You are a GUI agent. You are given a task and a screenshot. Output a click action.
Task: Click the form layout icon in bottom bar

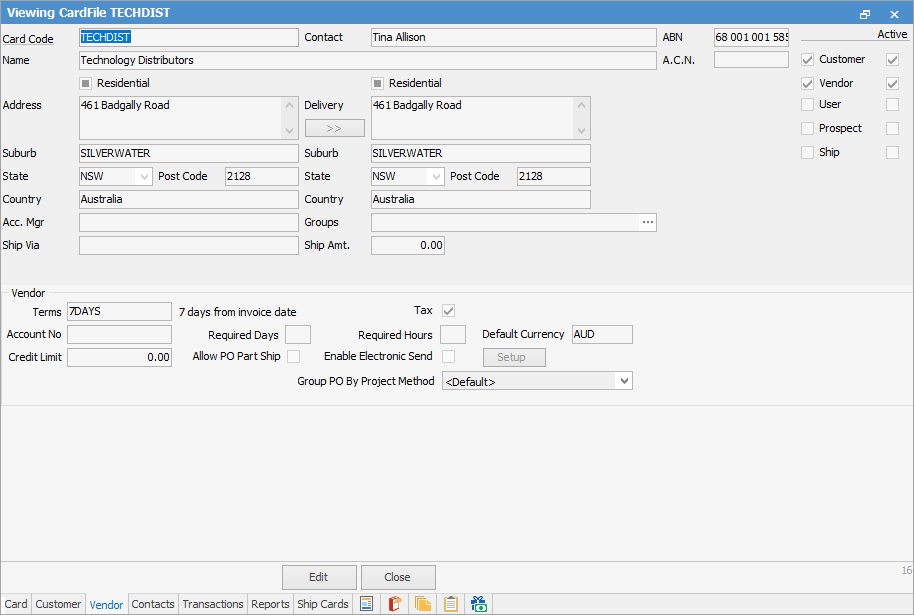367,604
